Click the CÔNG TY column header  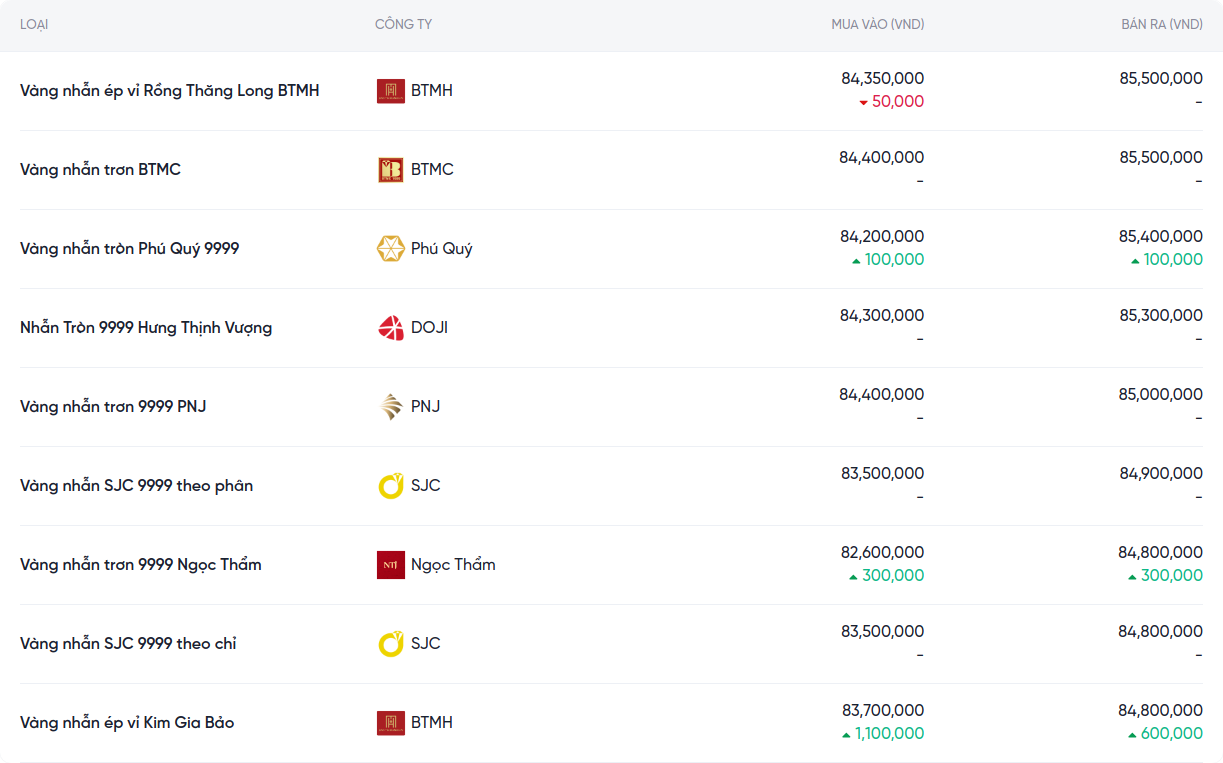pyautogui.click(x=403, y=24)
